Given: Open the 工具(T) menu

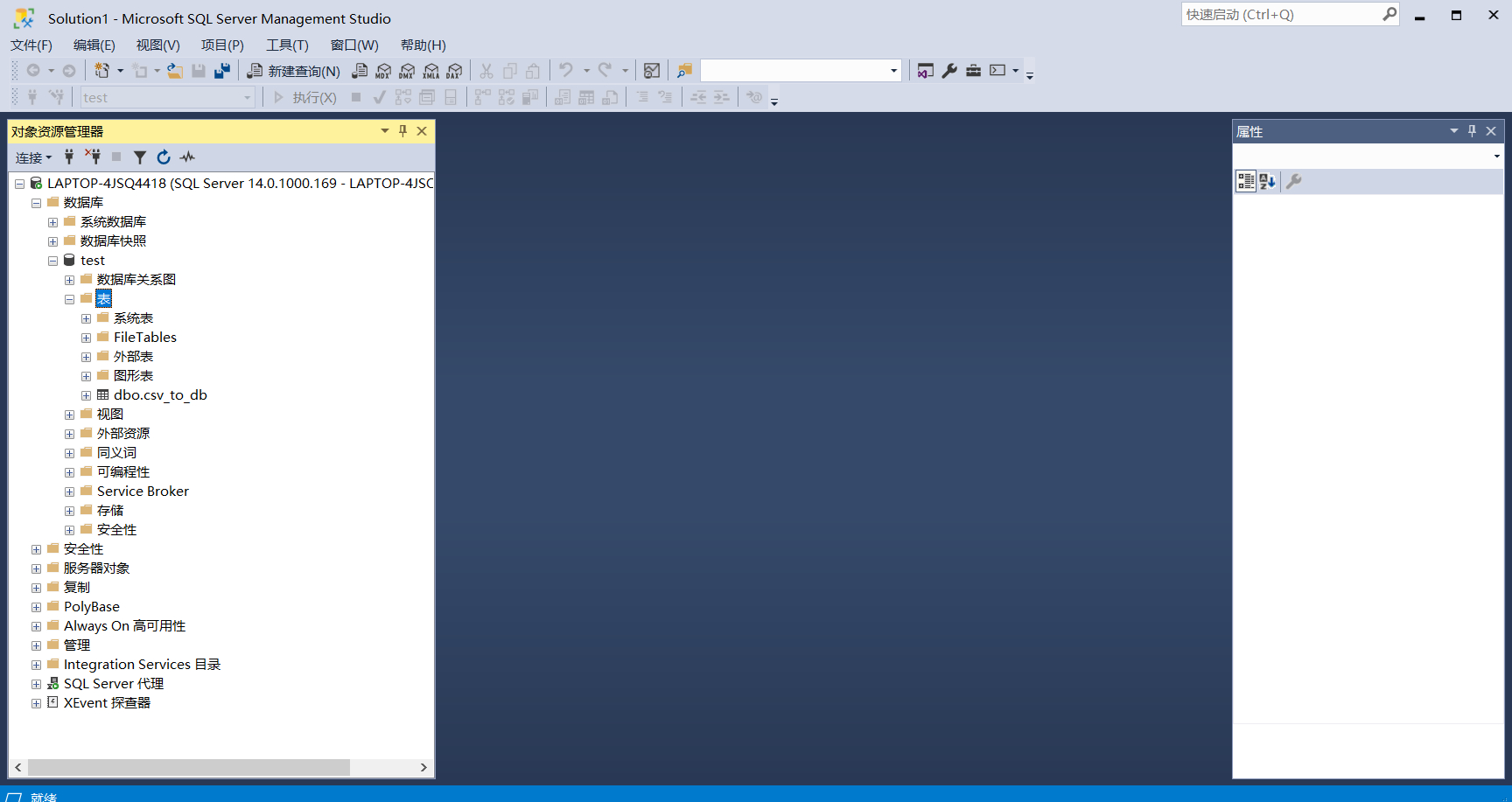Looking at the screenshot, I should (287, 45).
